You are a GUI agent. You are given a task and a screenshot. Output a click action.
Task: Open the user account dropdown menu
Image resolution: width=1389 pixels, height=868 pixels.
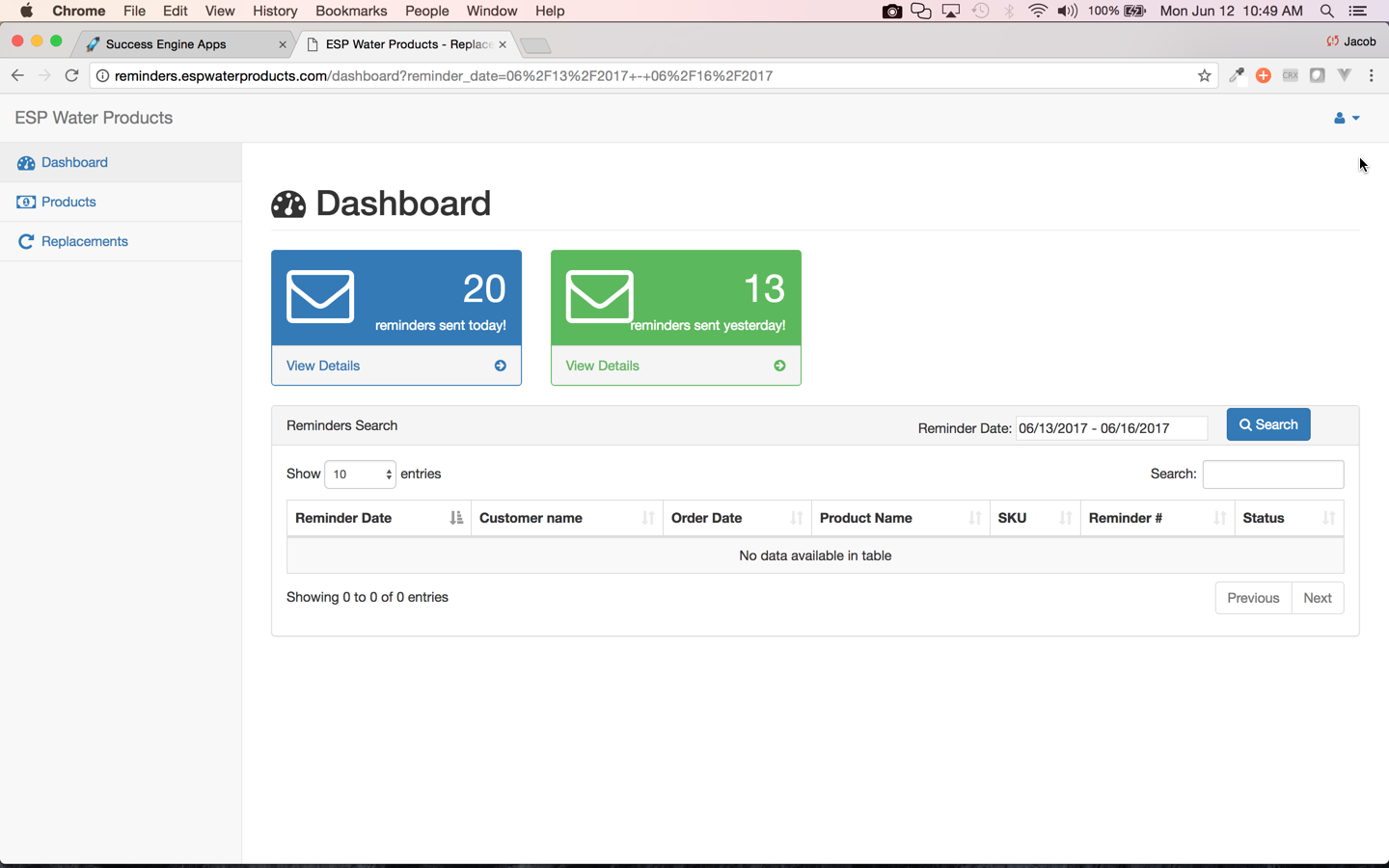[x=1346, y=118]
